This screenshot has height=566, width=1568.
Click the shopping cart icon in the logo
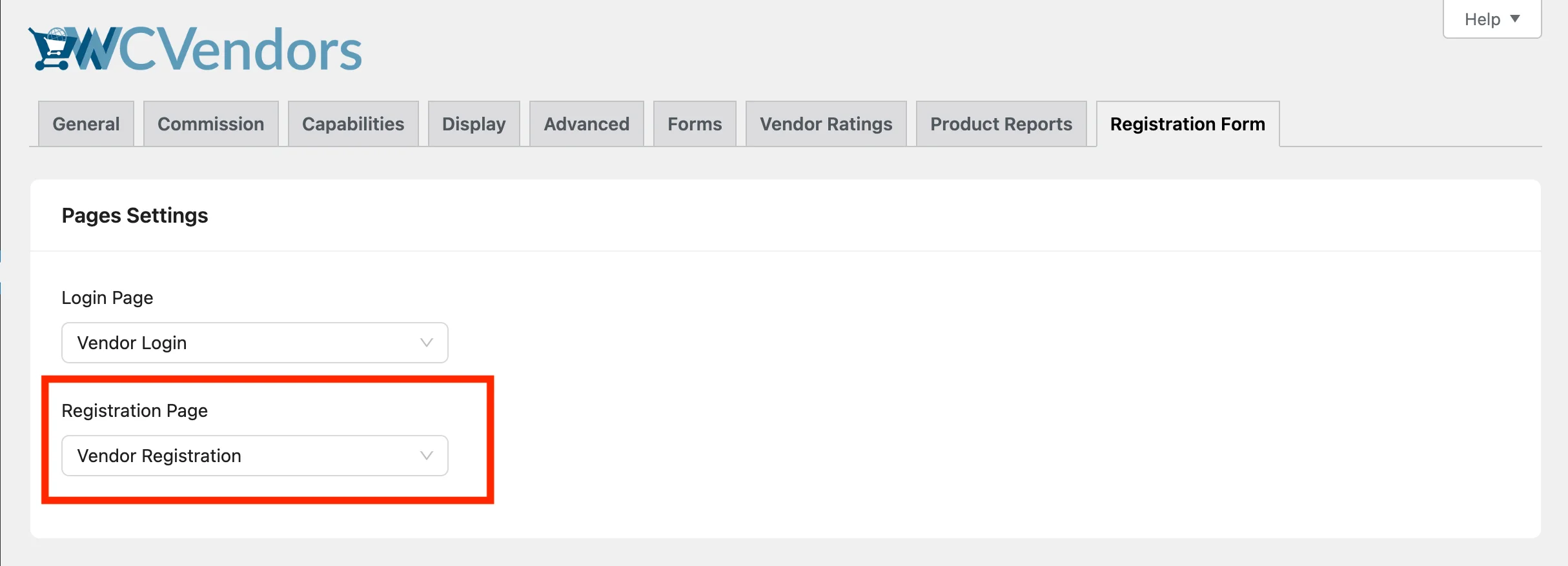(52, 48)
